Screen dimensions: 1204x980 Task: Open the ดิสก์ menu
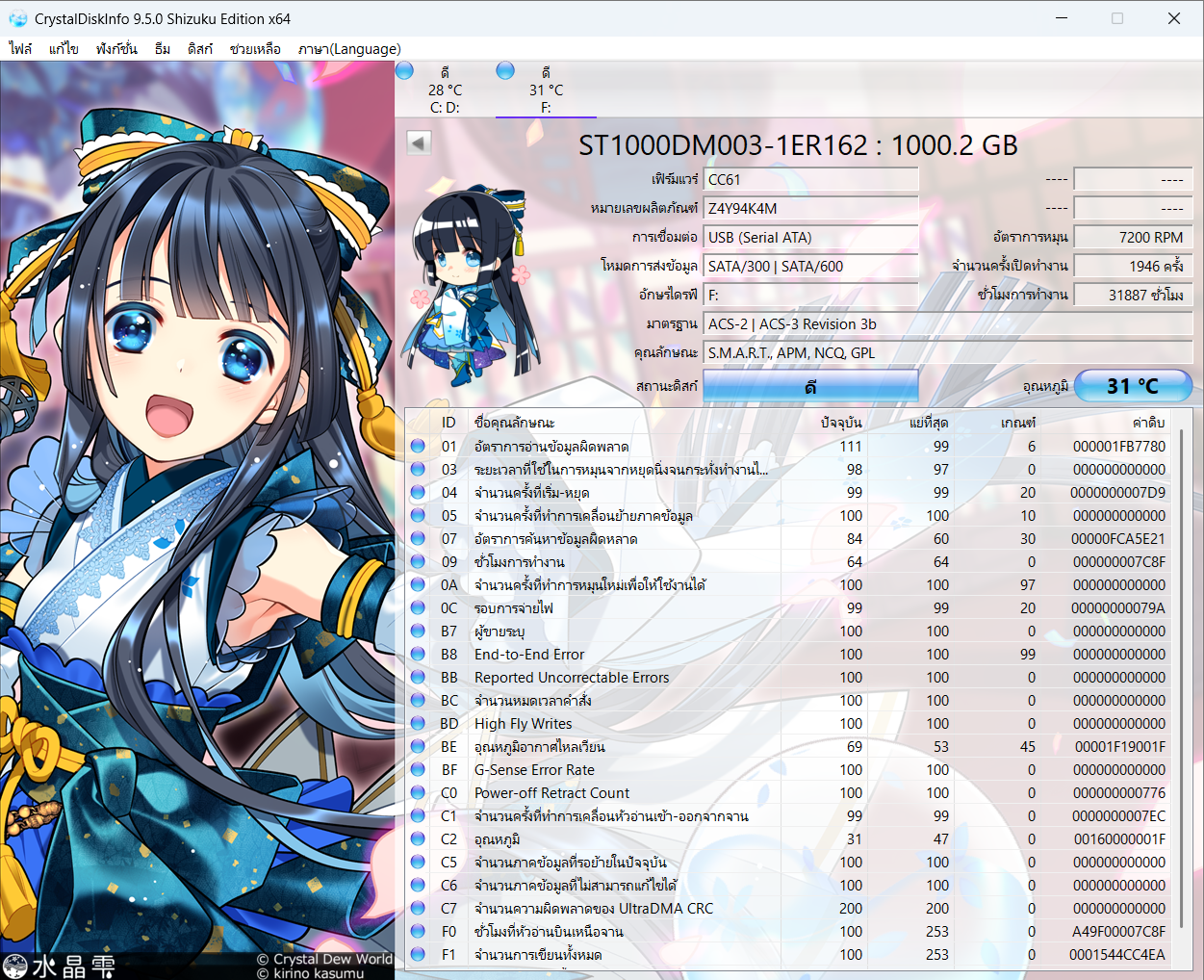tap(200, 48)
